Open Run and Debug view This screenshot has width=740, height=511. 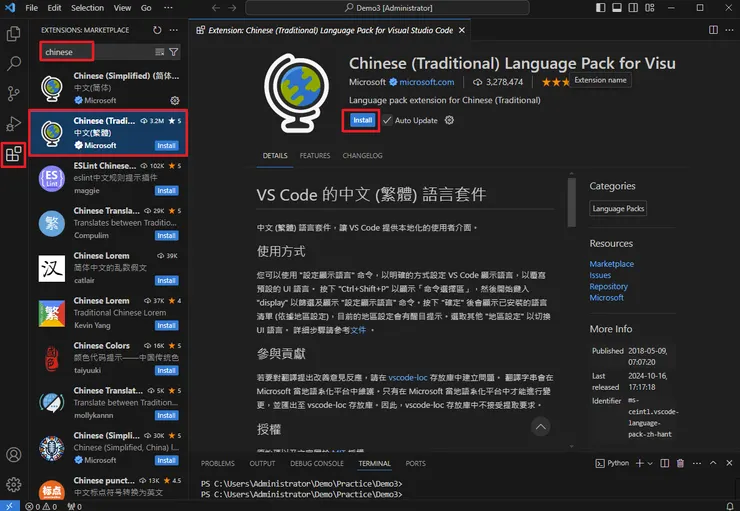point(13,124)
